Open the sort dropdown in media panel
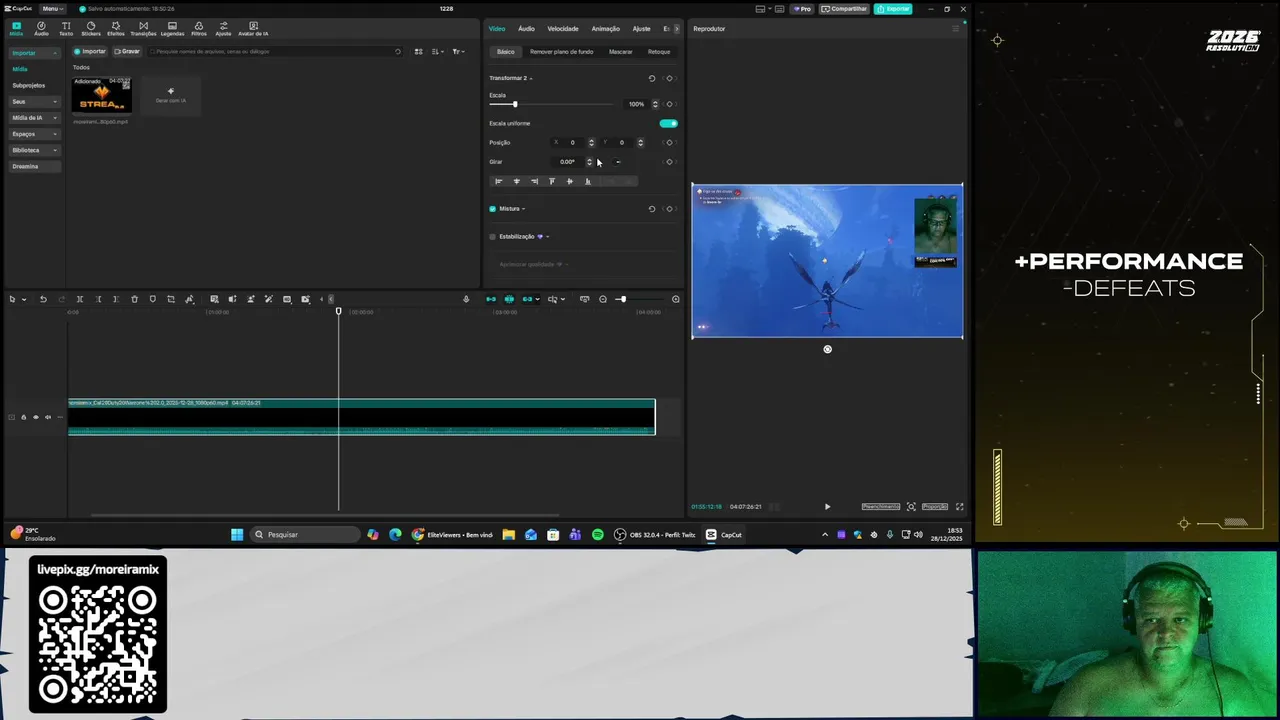Viewport: 1280px width, 720px height. point(438,51)
